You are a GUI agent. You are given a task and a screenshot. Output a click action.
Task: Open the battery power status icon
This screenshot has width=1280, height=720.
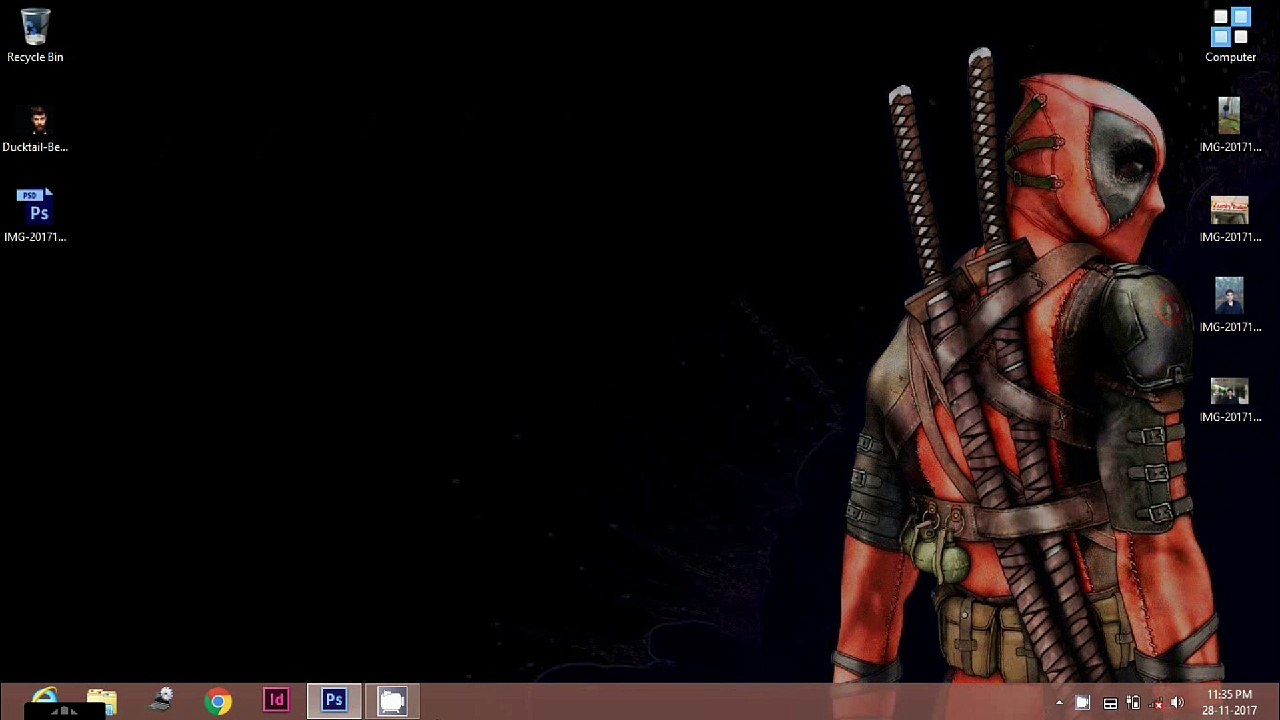(1133, 703)
